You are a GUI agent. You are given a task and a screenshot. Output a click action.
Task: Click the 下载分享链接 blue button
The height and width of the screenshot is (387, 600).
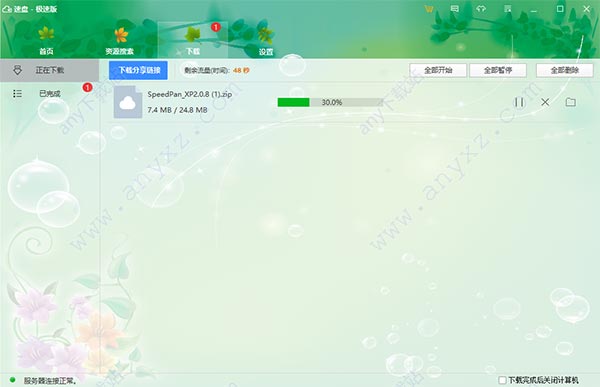(x=138, y=70)
